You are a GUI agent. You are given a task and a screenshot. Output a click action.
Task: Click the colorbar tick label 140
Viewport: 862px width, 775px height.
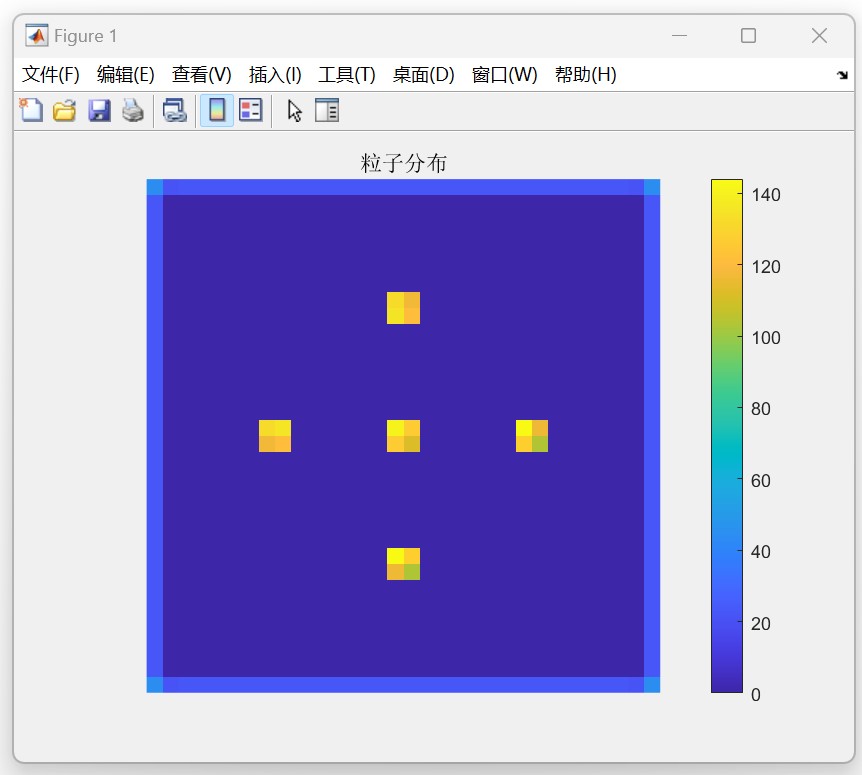(x=766, y=195)
